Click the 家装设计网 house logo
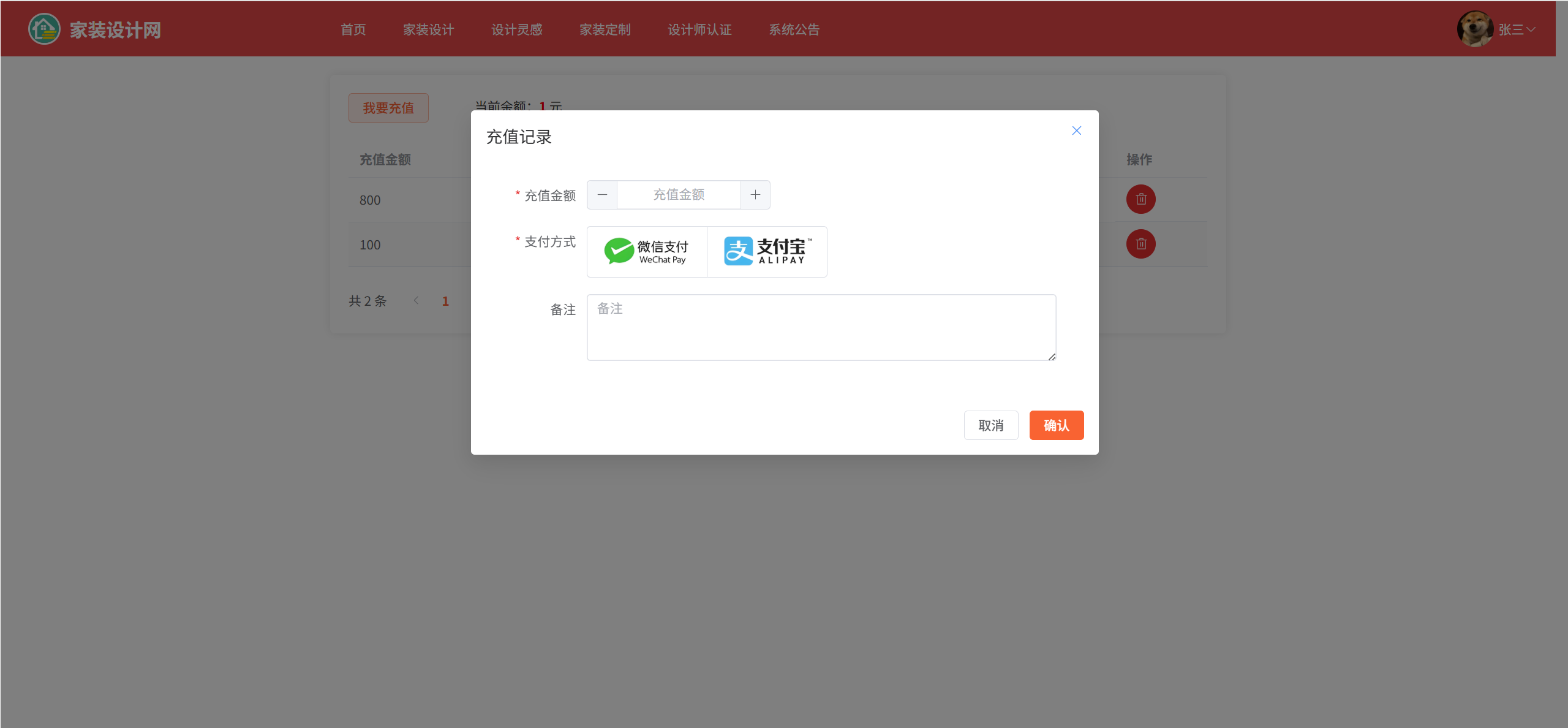The image size is (1568, 728). pyautogui.click(x=44, y=29)
